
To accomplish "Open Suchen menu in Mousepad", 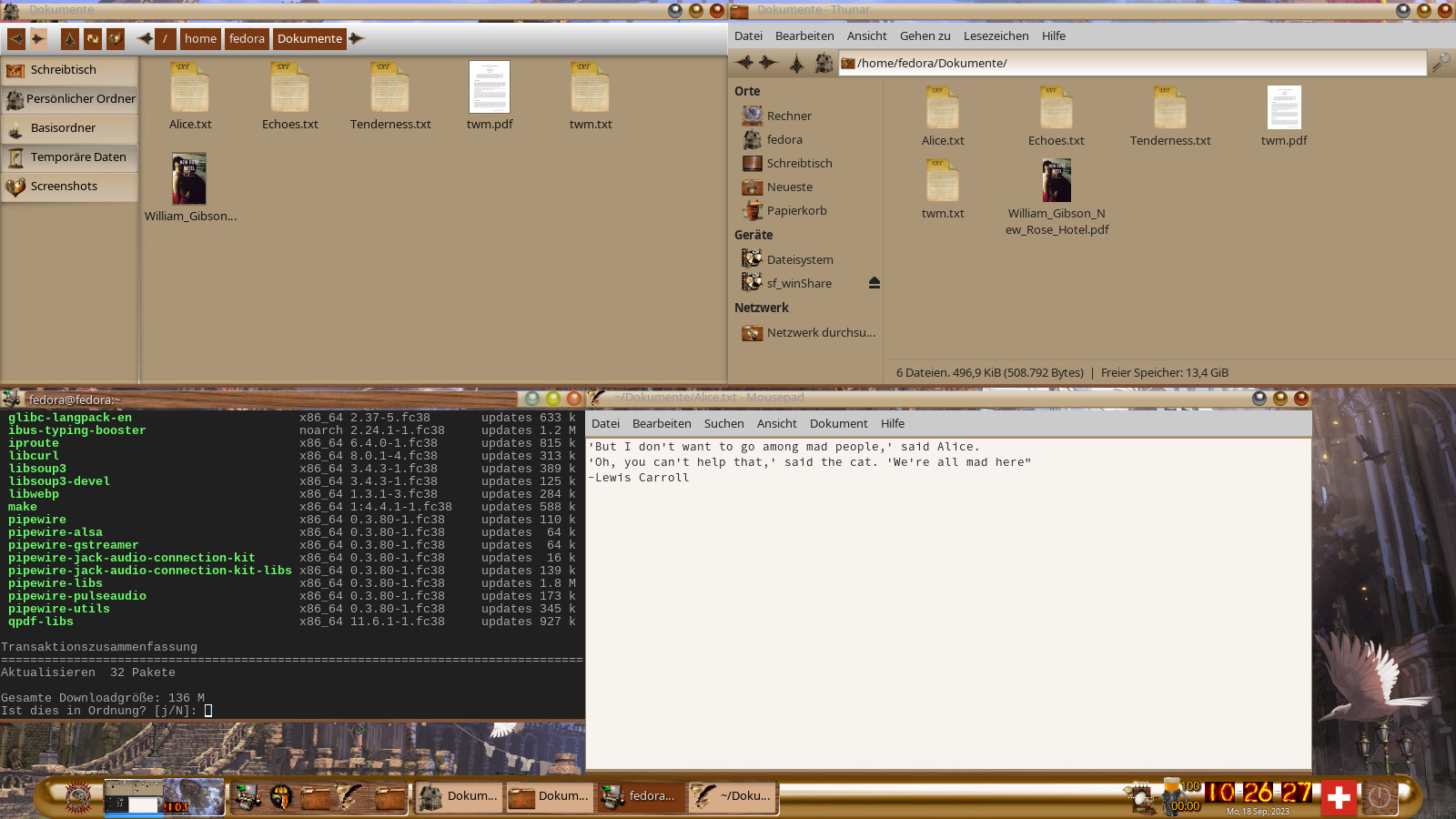I will [x=723, y=423].
